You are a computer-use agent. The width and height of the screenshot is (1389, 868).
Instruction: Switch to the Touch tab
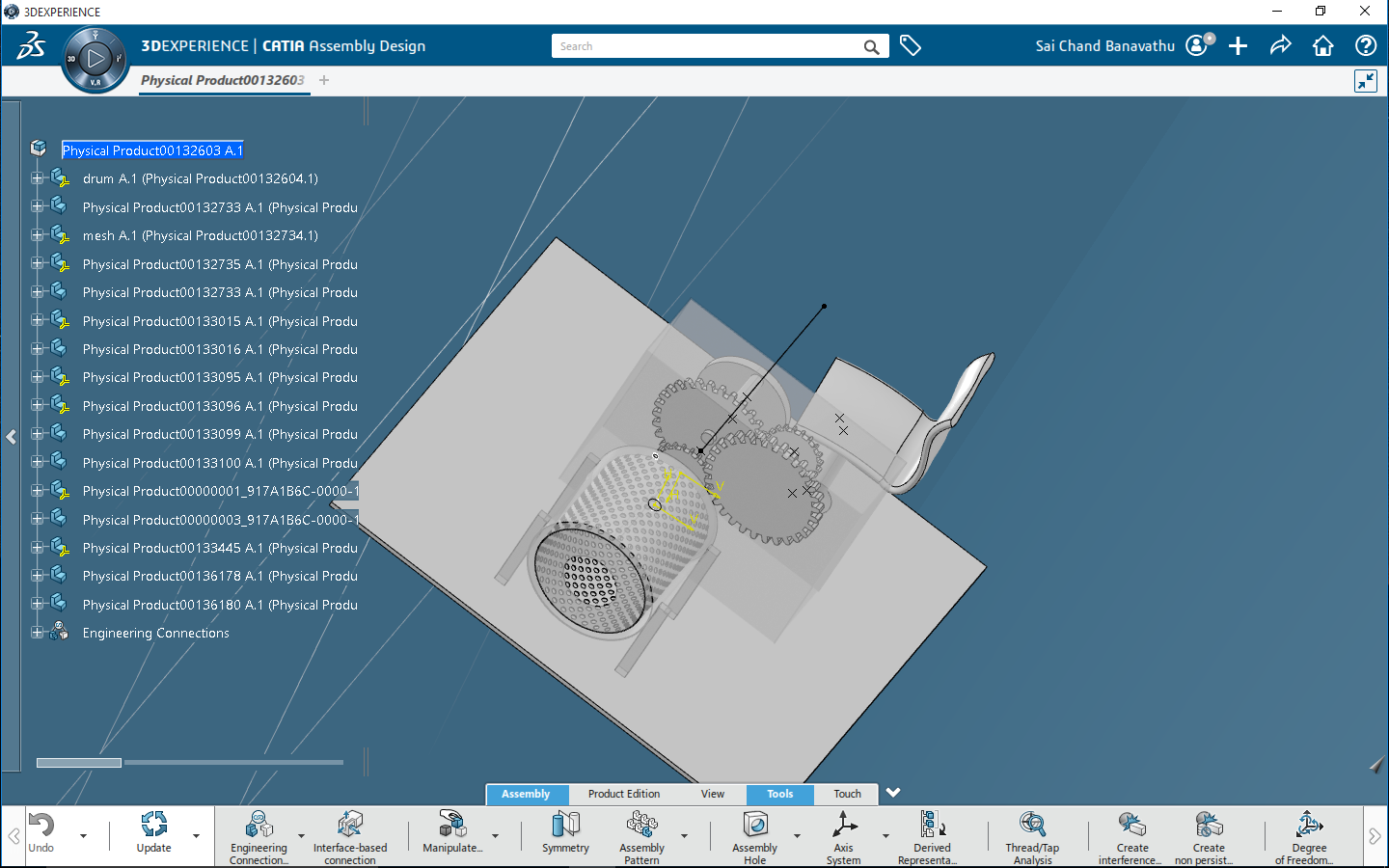pyautogui.click(x=847, y=794)
